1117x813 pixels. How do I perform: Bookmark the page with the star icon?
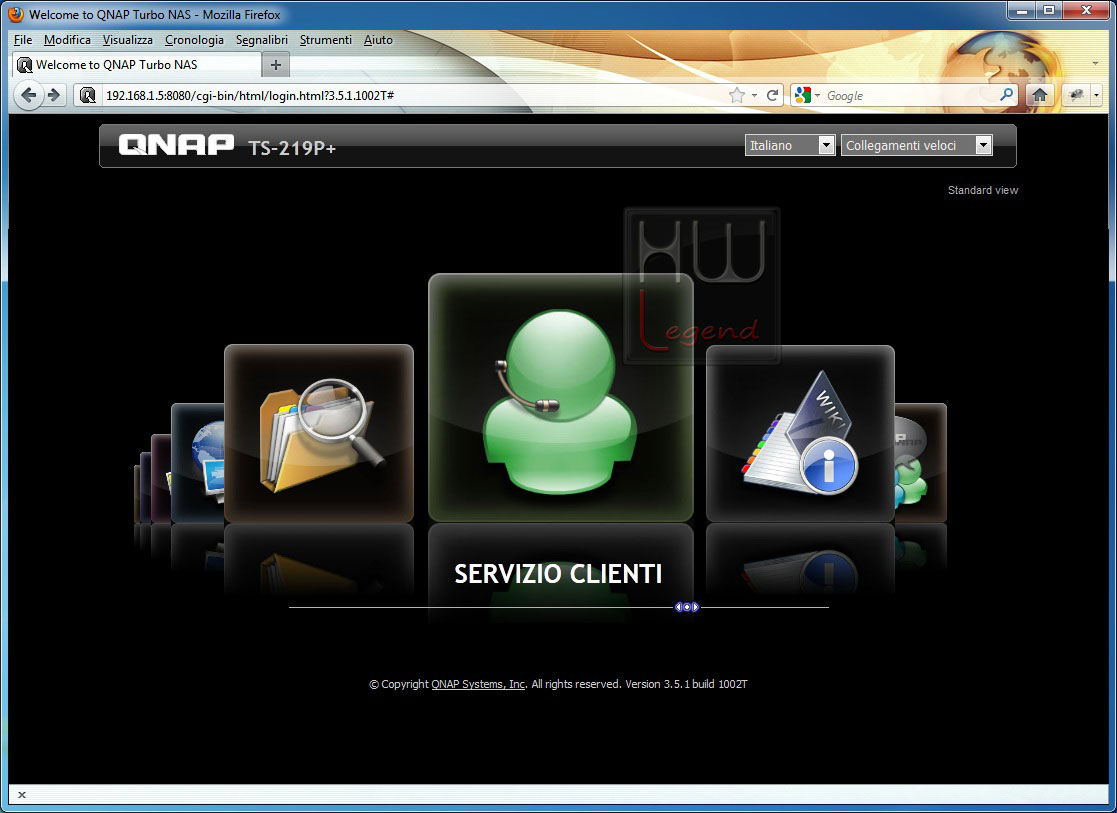(737, 95)
